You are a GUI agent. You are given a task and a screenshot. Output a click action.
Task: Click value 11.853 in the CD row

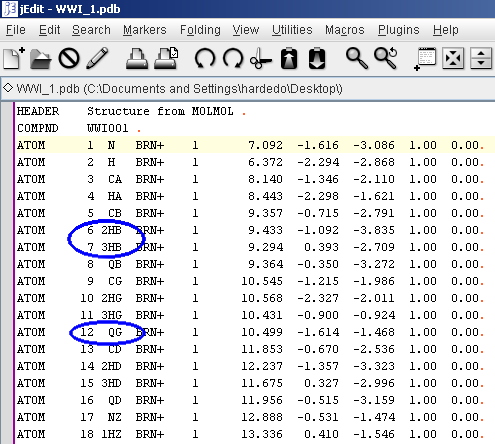(262, 349)
